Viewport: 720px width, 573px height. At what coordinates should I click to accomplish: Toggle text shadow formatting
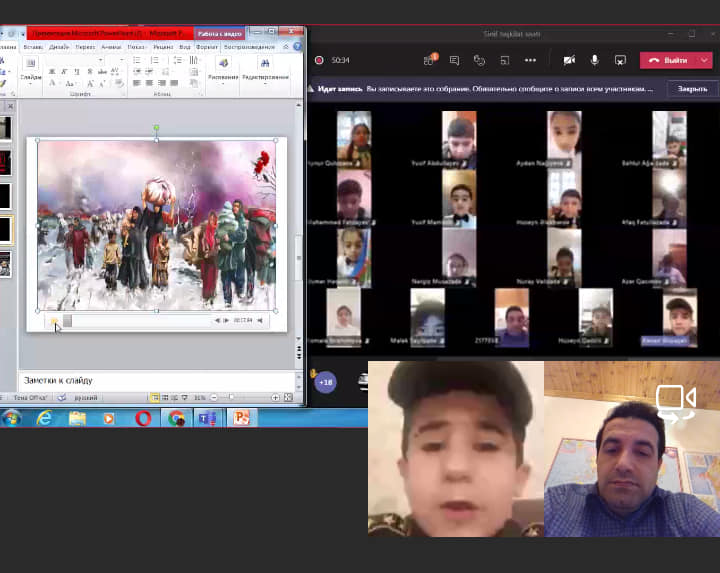pos(90,72)
